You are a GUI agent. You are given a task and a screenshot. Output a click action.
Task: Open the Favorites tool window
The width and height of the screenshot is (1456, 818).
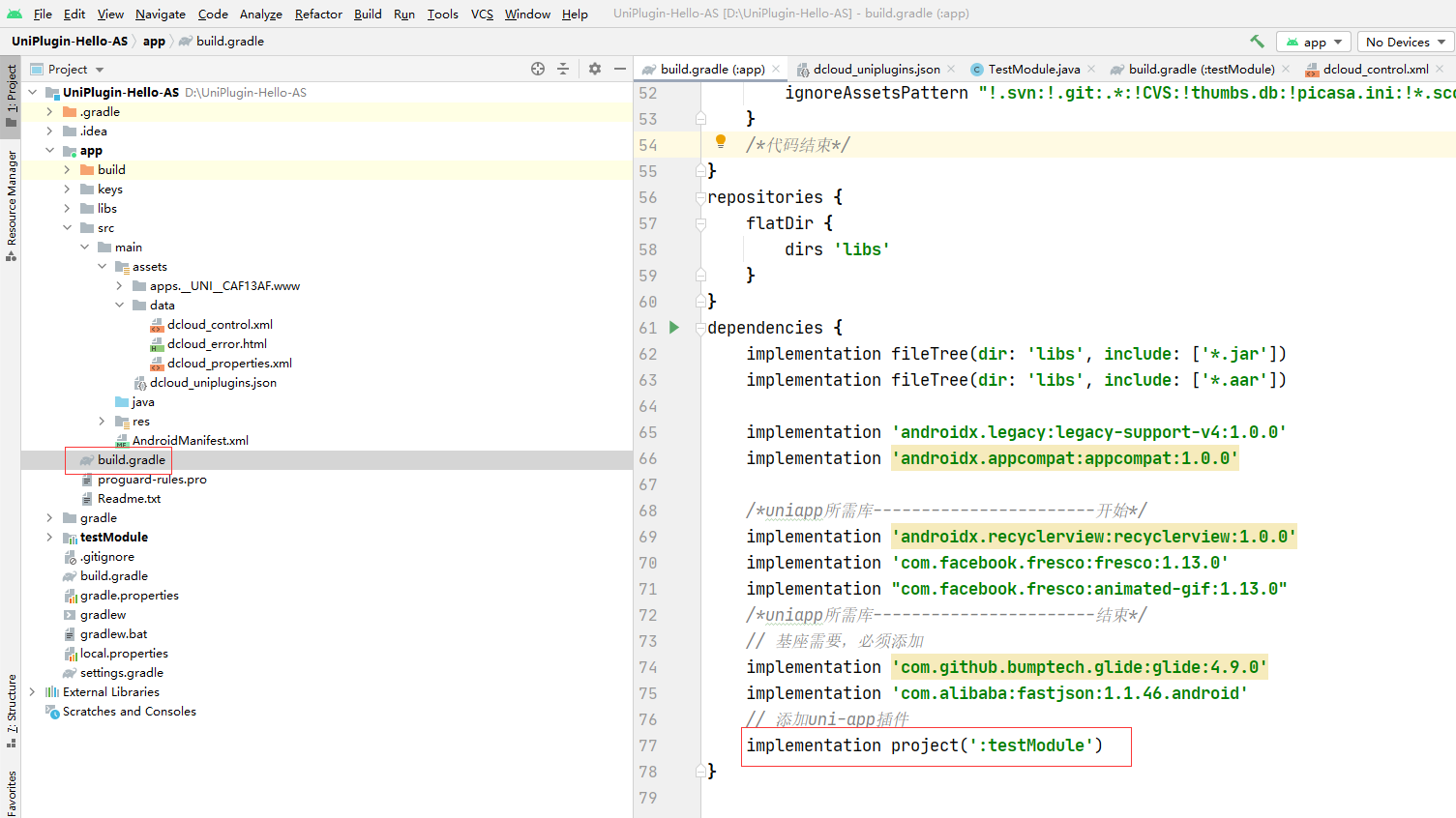pos(11,793)
